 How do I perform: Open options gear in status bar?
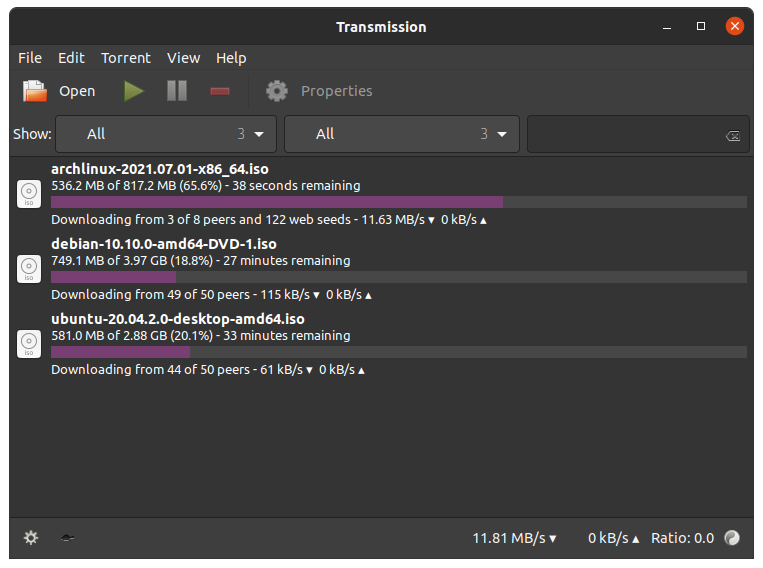click(x=31, y=538)
